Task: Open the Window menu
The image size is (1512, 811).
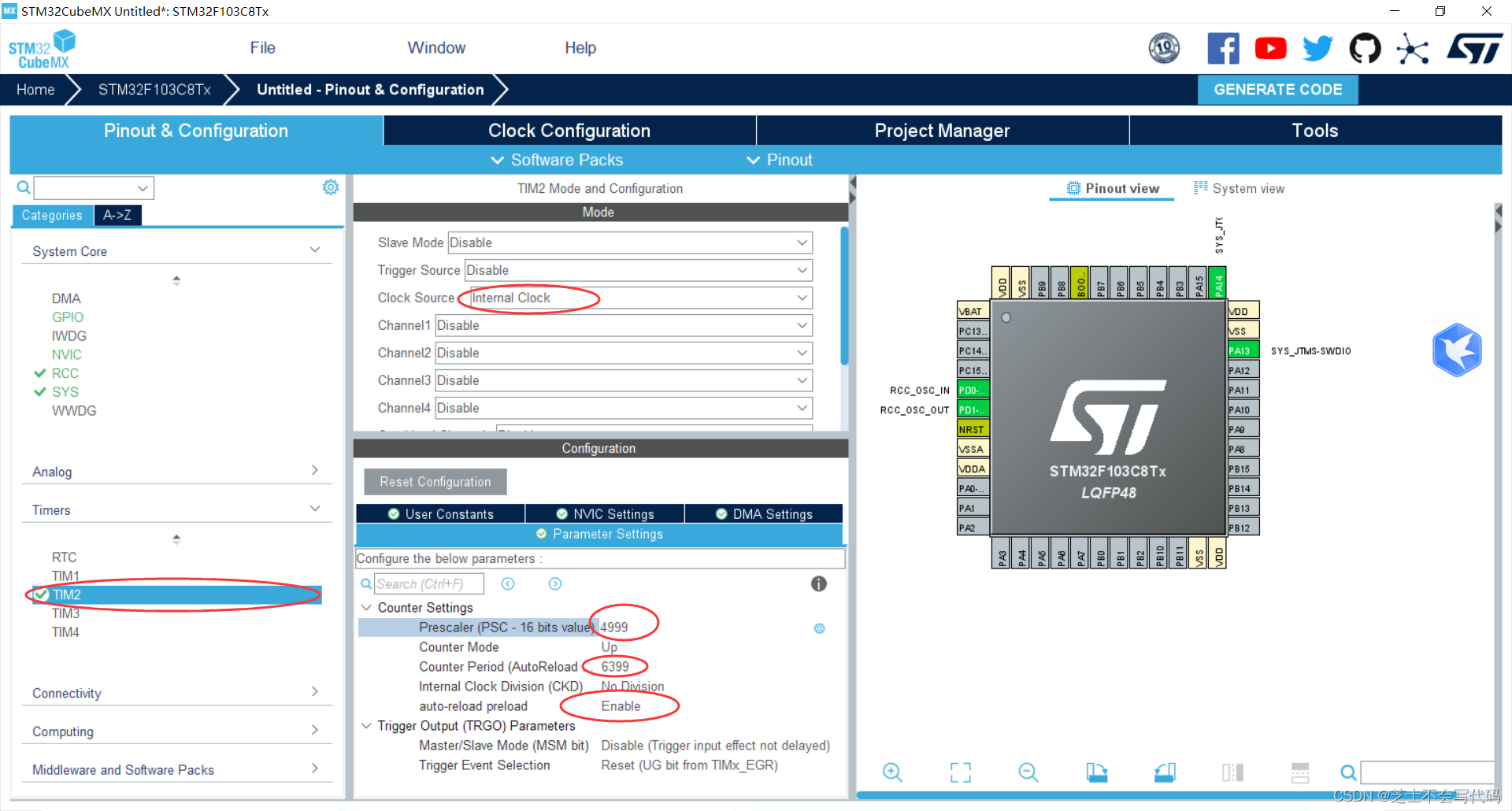Action: coord(436,48)
